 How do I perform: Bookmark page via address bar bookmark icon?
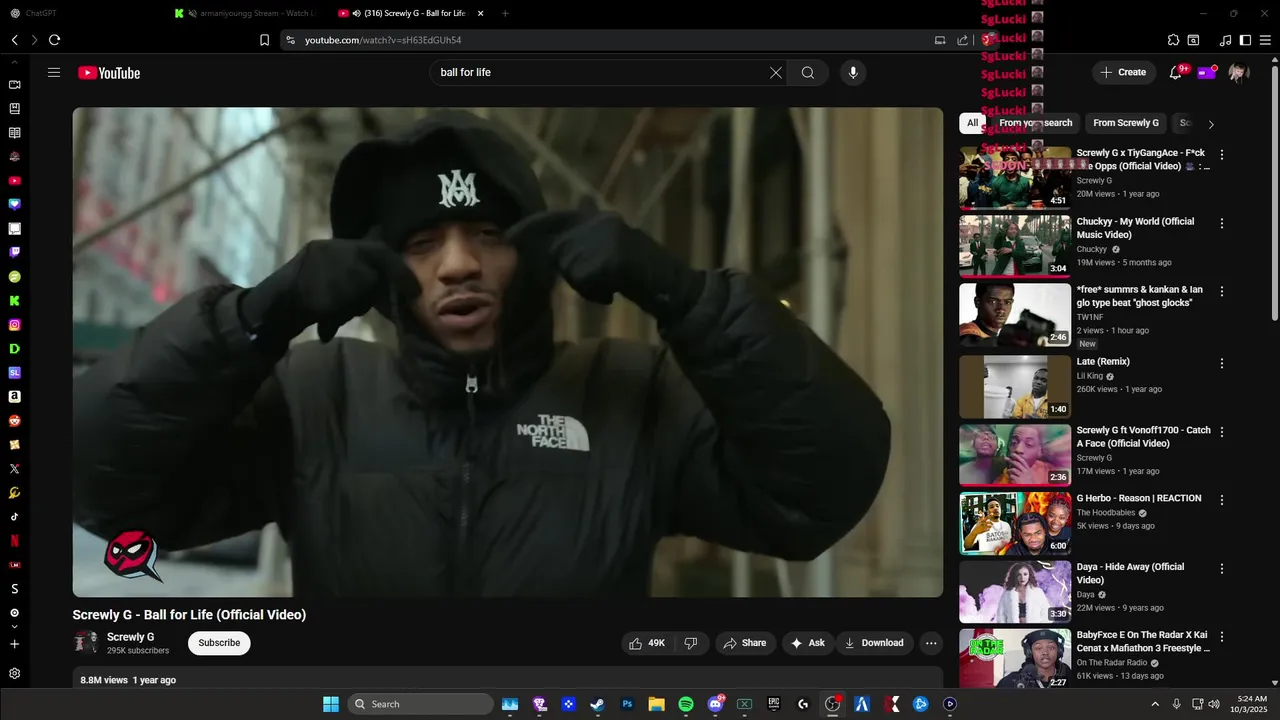pyautogui.click(x=264, y=40)
